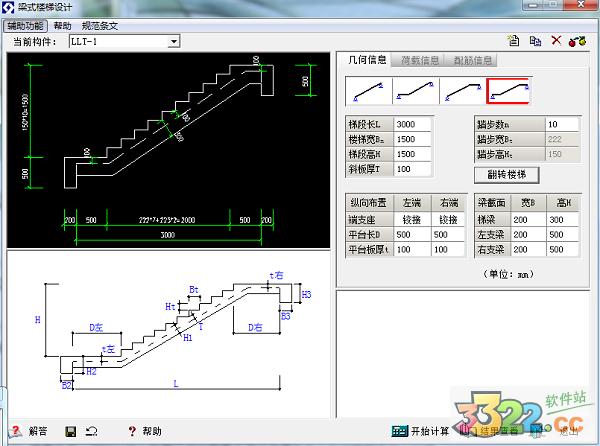This screenshot has height=446, width=600.
Task: Click the left 平台板厚t value 100
Action: (x=412, y=249)
